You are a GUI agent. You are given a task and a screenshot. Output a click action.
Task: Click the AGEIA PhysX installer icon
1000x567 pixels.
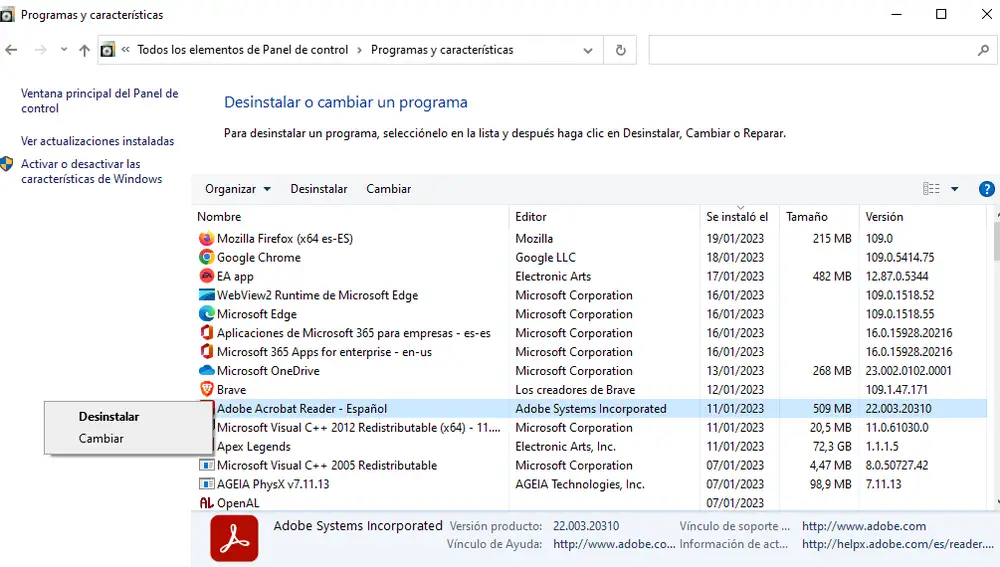pyautogui.click(x=206, y=484)
